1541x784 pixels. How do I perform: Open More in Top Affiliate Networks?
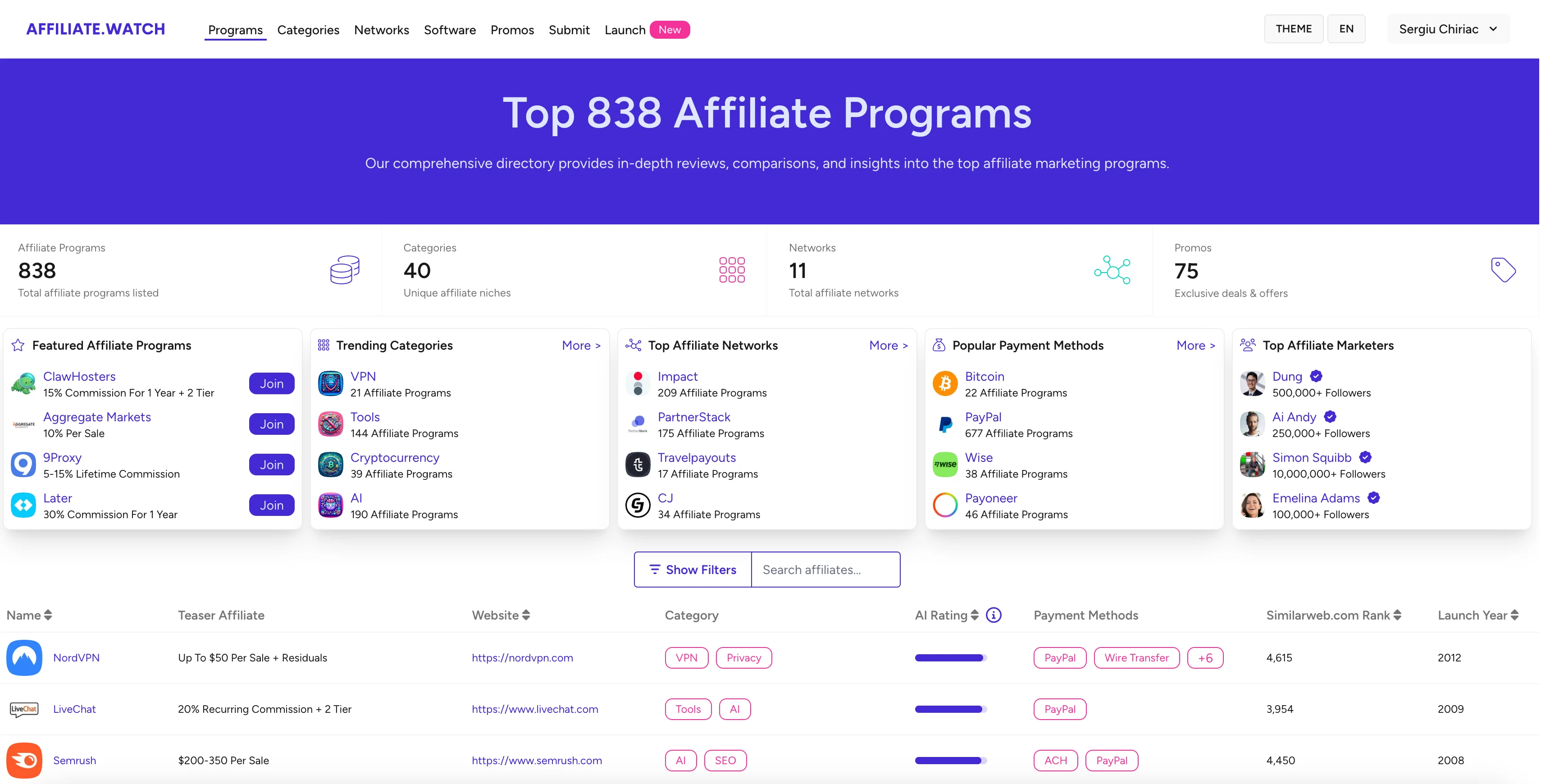pyautogui.click(x=889, y=346)
